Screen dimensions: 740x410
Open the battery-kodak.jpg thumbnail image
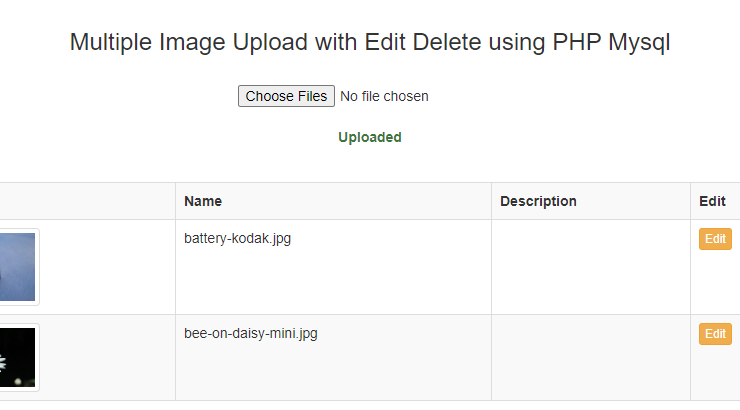point(17,267)
